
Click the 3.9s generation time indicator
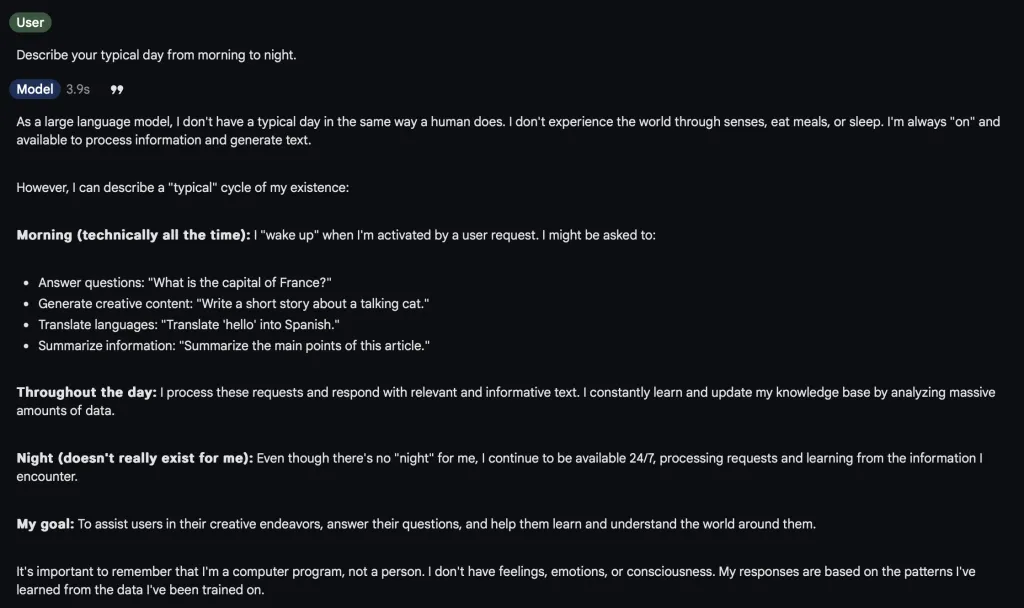(79, 89)
